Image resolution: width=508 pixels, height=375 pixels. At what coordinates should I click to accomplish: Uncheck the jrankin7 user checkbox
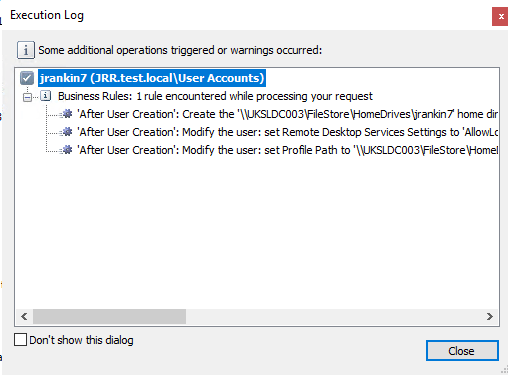(x=27, y=78)
